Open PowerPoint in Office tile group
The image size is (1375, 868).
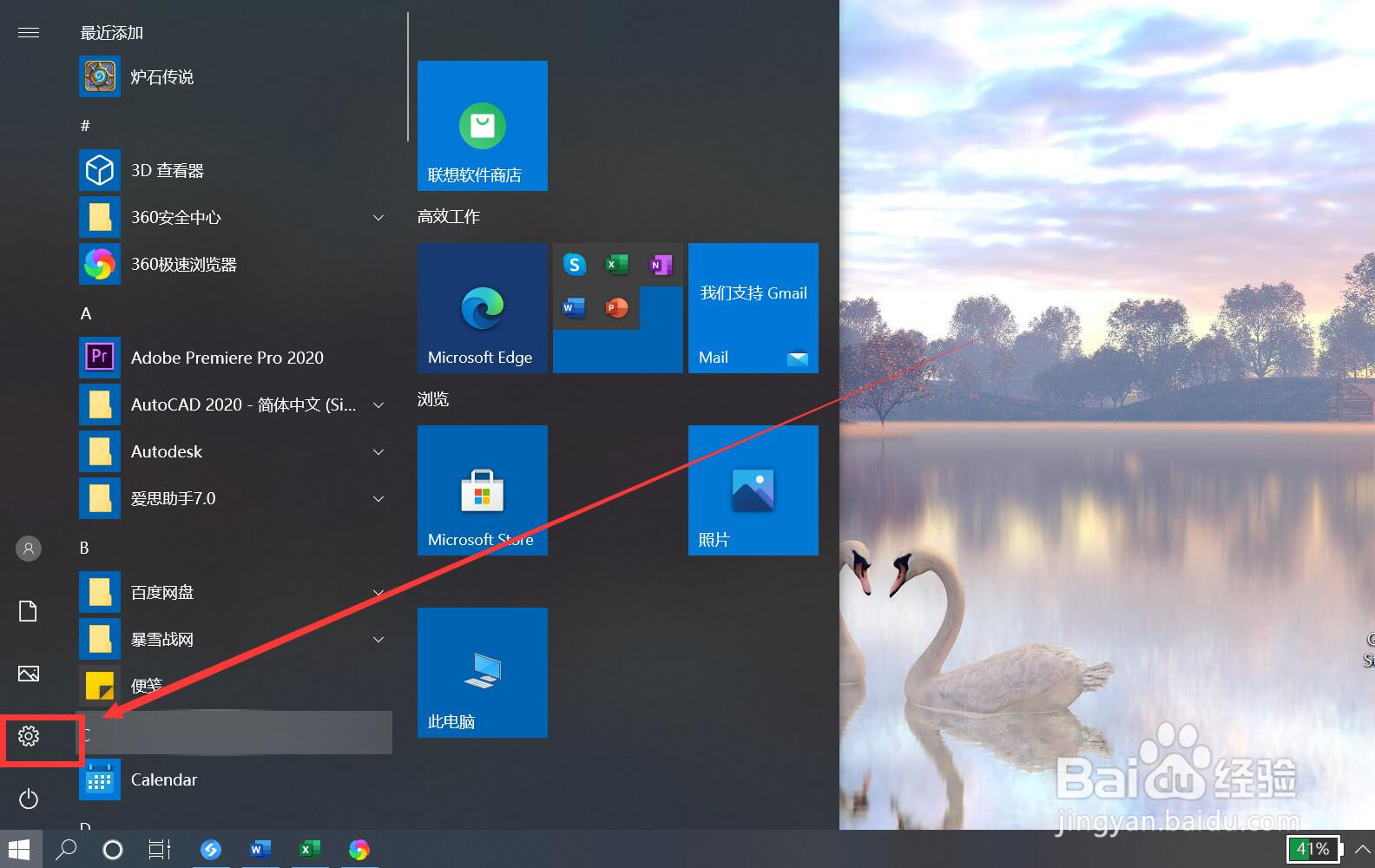coord(617,307)
